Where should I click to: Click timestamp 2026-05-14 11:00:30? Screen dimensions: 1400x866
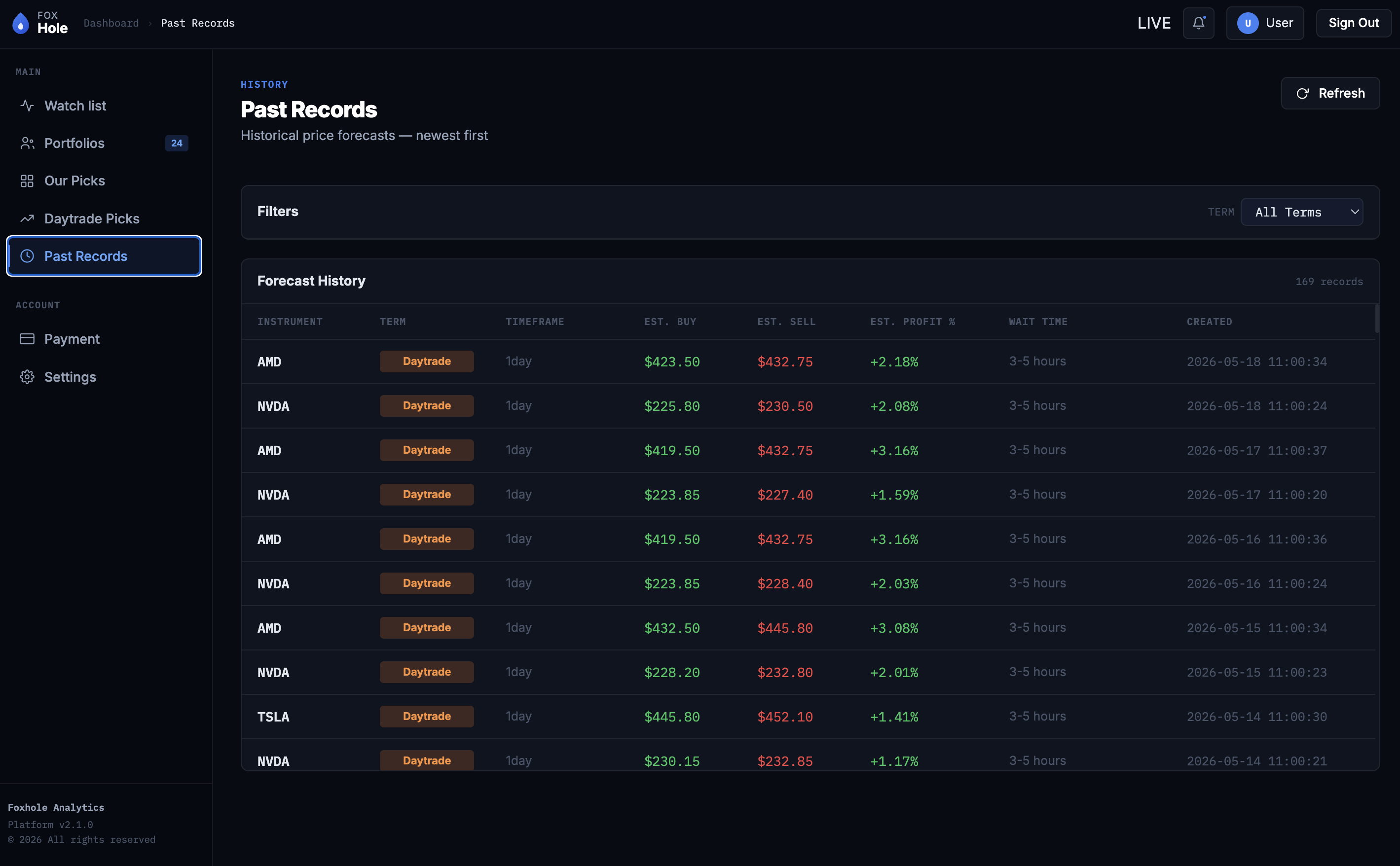tap(1257, 717)
